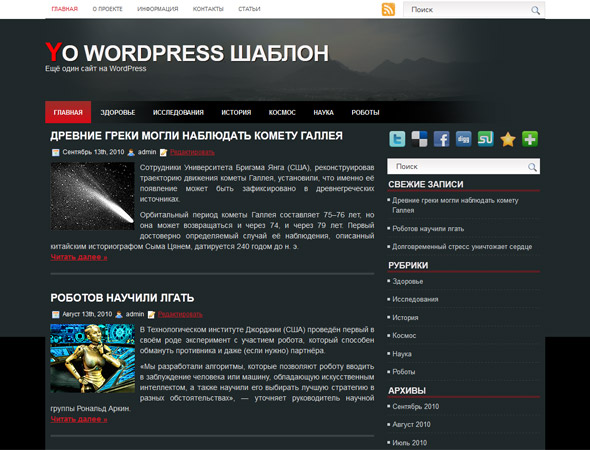Click the calendar icon beside Сентябрь 13th, 2010

pos(56,152)
